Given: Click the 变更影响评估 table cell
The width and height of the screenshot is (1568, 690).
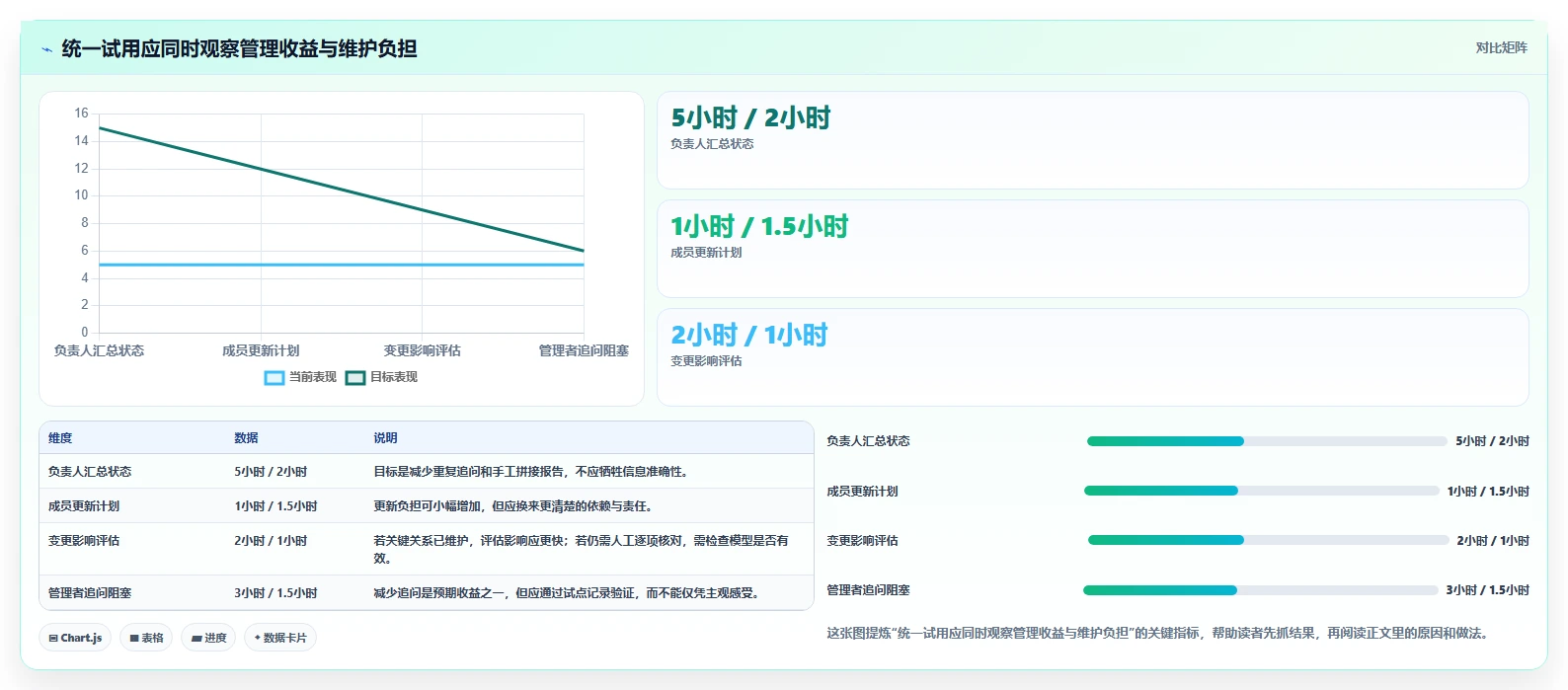Looking at the screenshot, I should 84,541.
